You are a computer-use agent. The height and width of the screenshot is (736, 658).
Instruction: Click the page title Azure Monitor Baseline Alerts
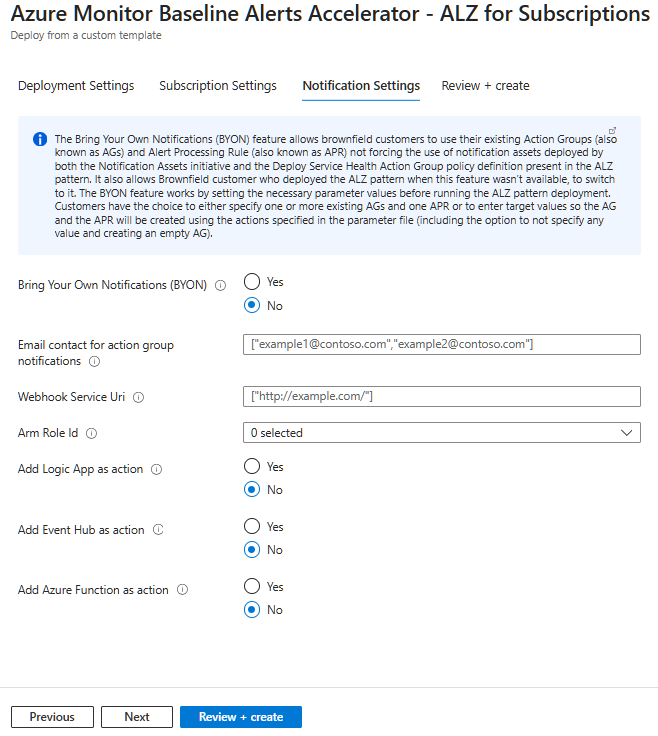(330, 14)
